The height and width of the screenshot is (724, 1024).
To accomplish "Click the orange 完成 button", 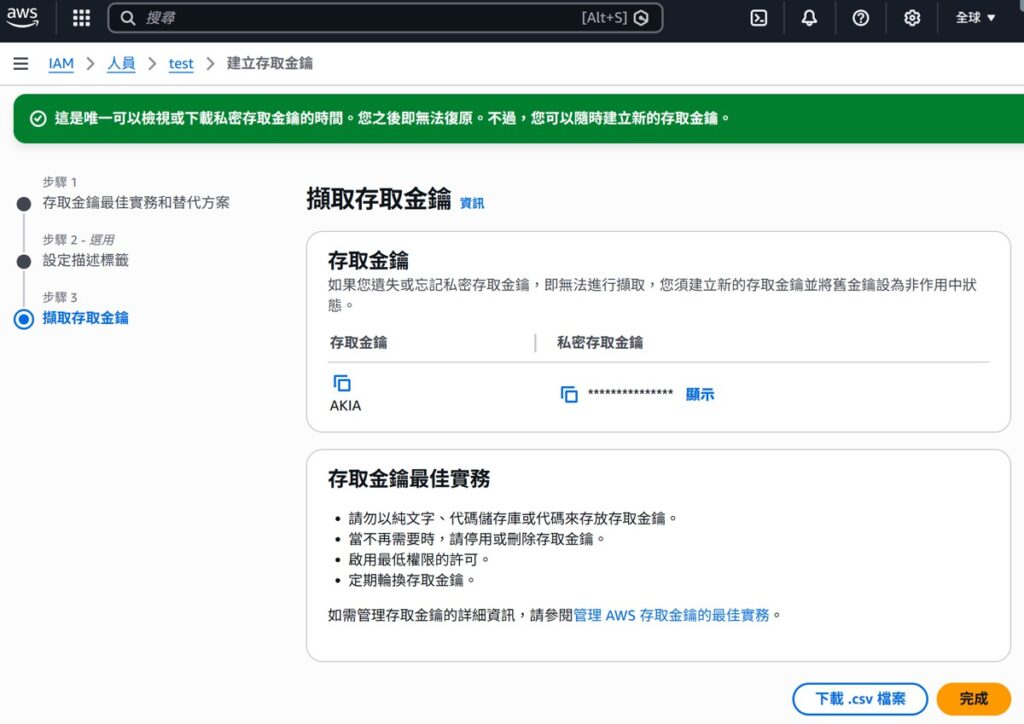I will pyautogui.click(x=973, y=699).
